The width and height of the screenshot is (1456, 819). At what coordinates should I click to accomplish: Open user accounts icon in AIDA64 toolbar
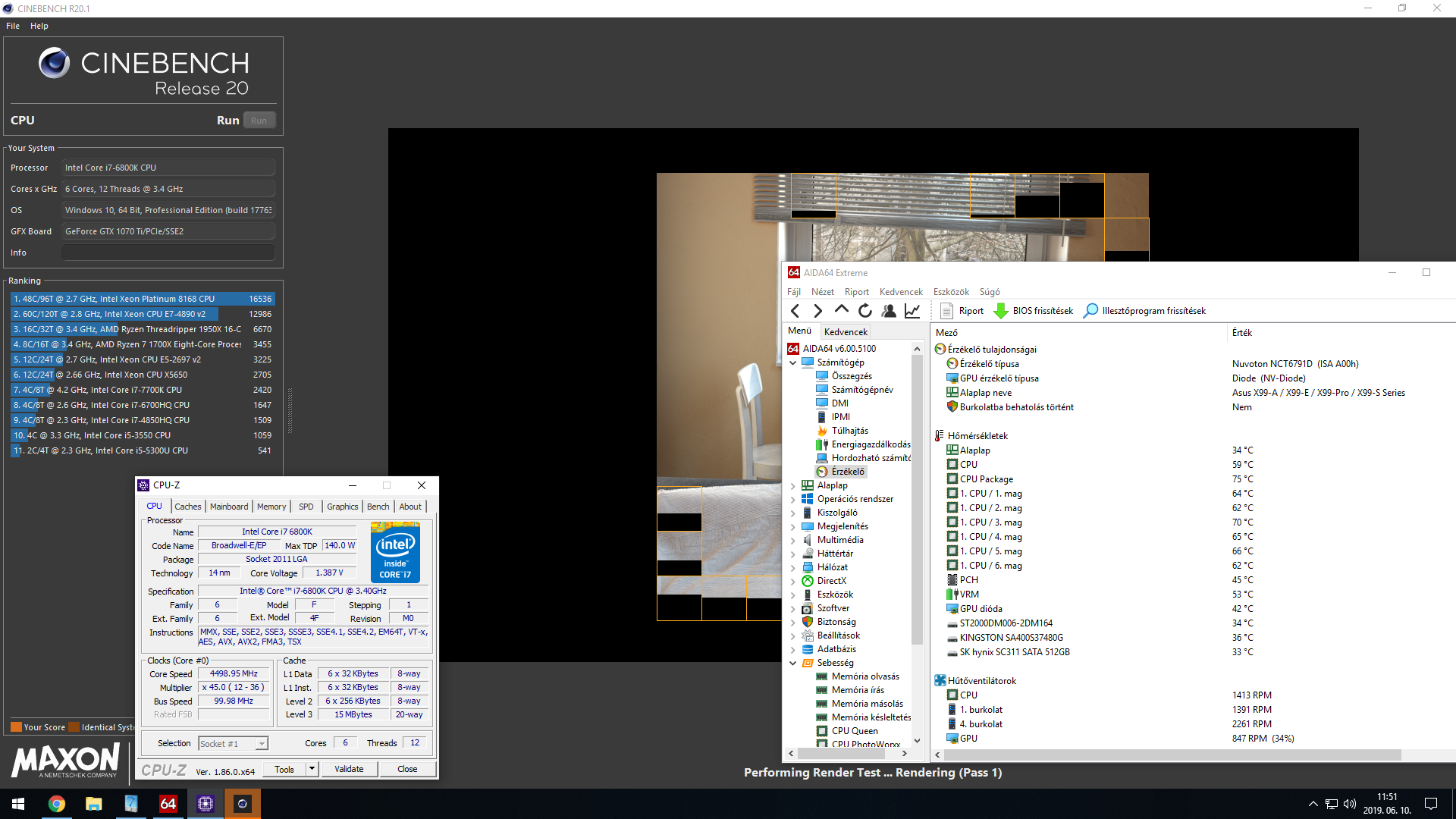889,311
